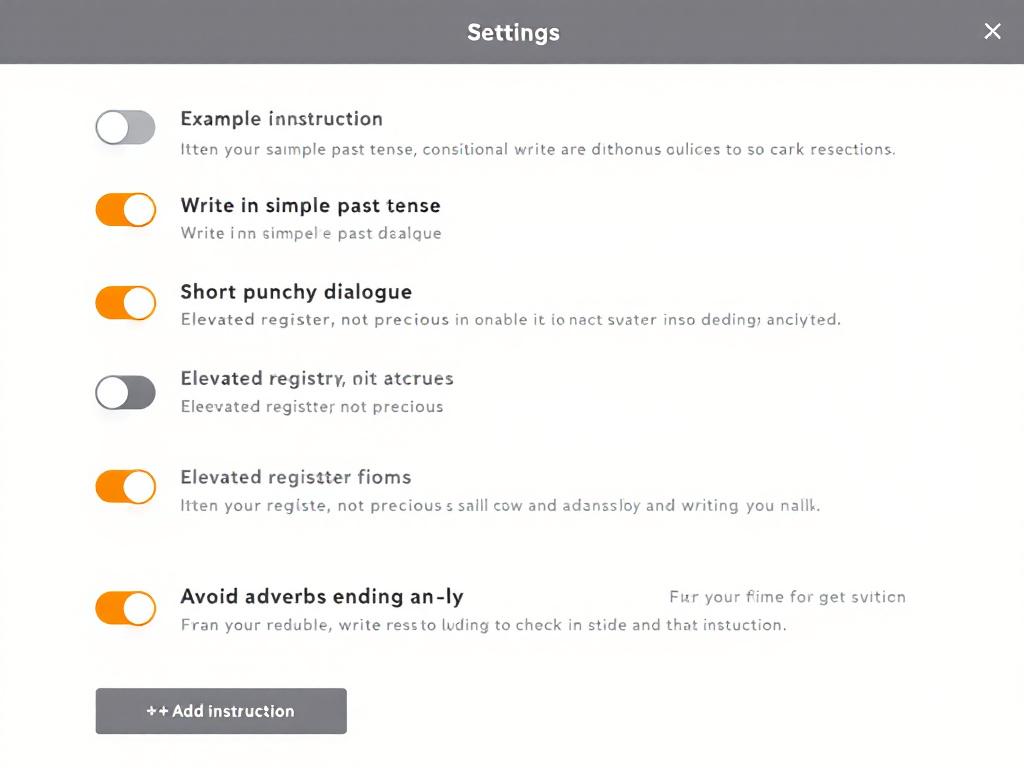
Task: Select the description below Short punchy dialogue
Action: click(x=510, y=320)
